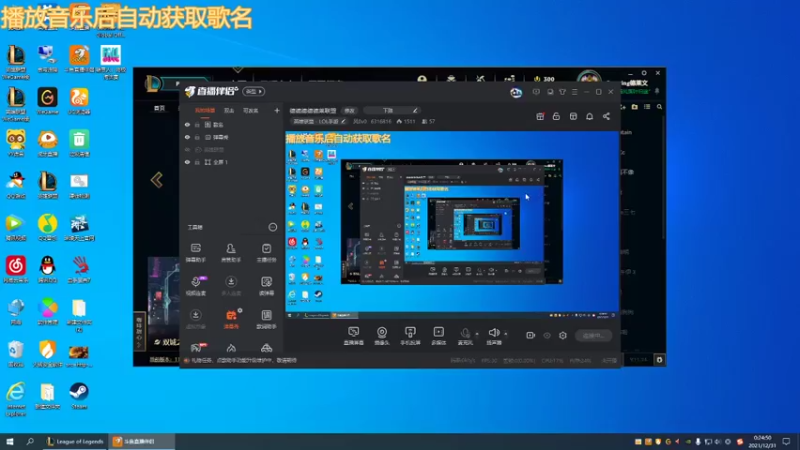This screenshot has width=800, height=450.
Task: Click the share icon in the info bar
Action: point(606,116)
